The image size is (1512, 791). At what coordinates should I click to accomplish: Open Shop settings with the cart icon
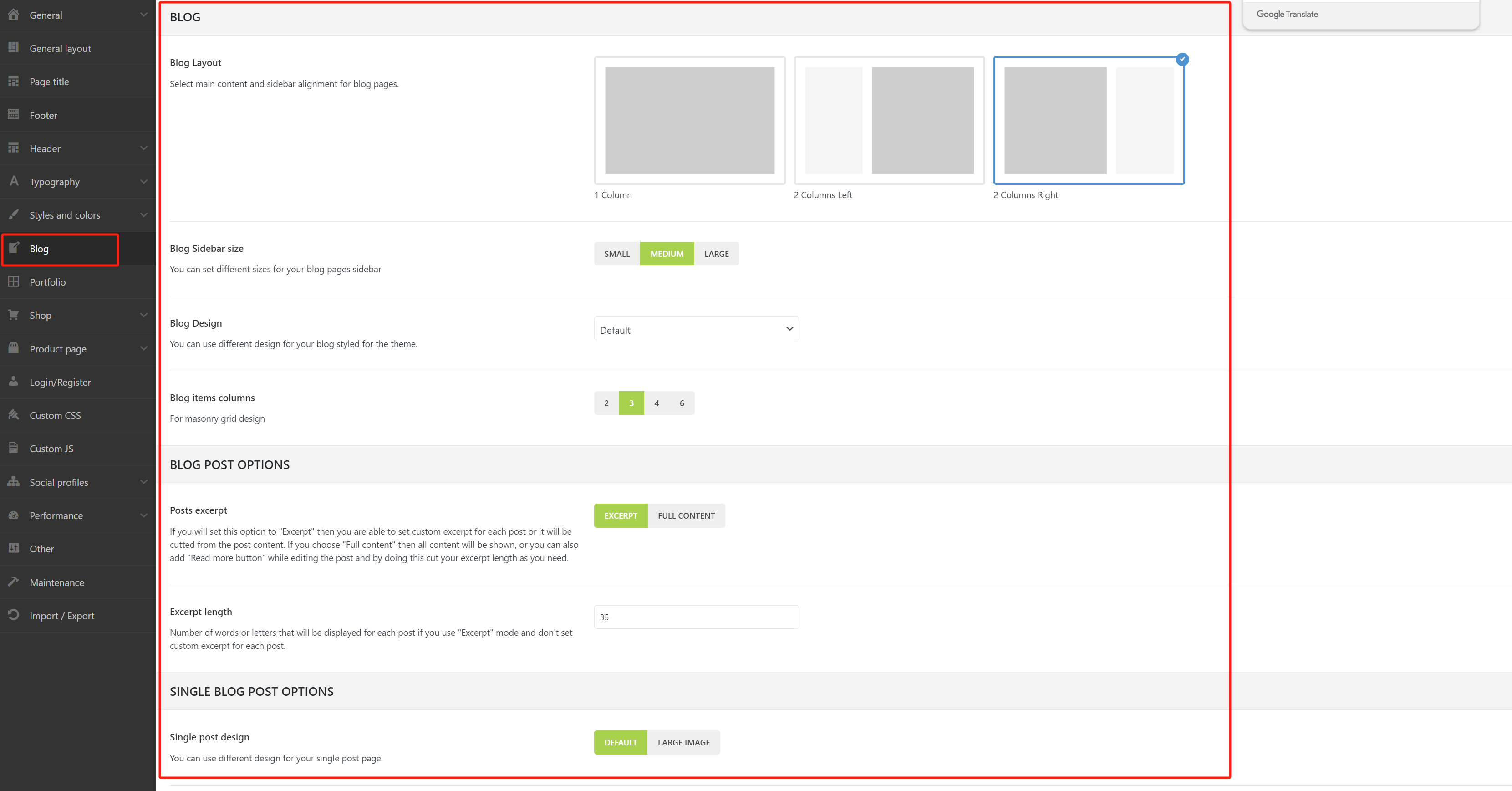pos(14,315)
